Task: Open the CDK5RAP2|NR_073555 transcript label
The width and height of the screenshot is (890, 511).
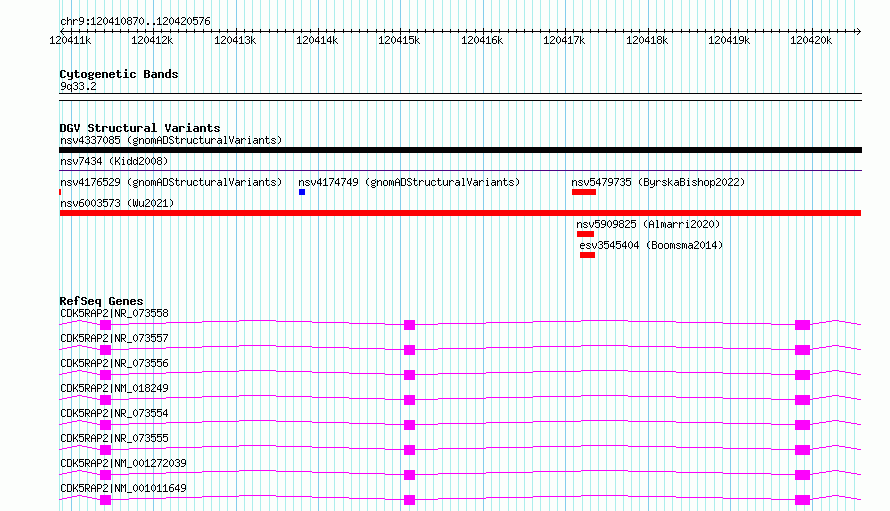Action: (x=114, y=438)
